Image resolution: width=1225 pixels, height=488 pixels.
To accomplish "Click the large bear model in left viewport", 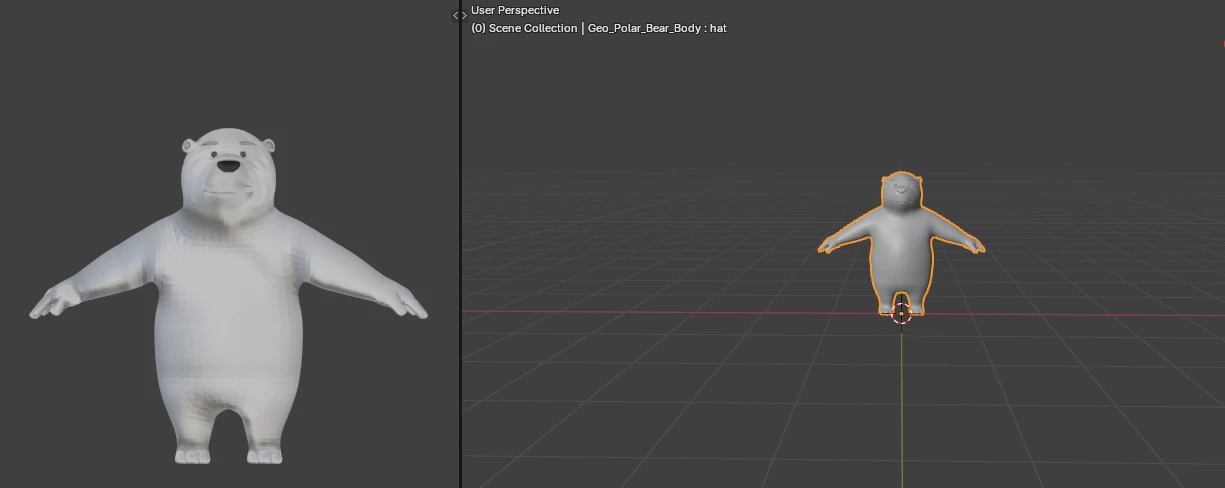I will tap(229, 296).
